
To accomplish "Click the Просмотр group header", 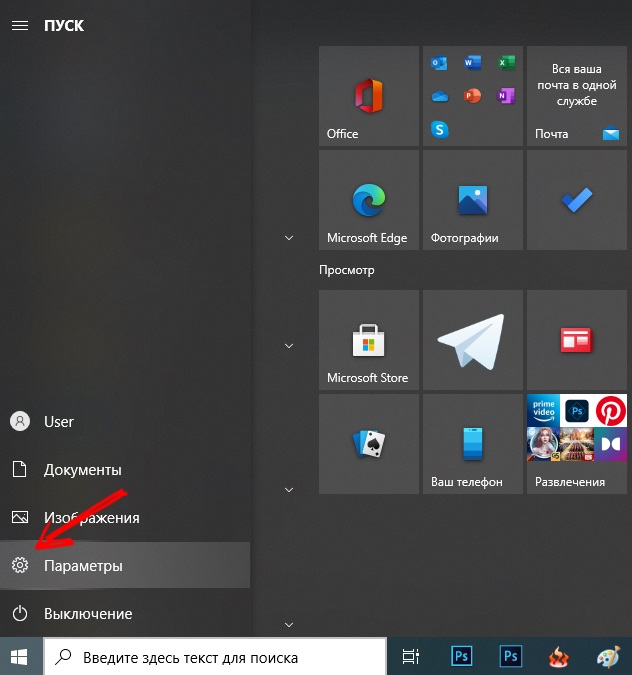I will click(347, 270).
